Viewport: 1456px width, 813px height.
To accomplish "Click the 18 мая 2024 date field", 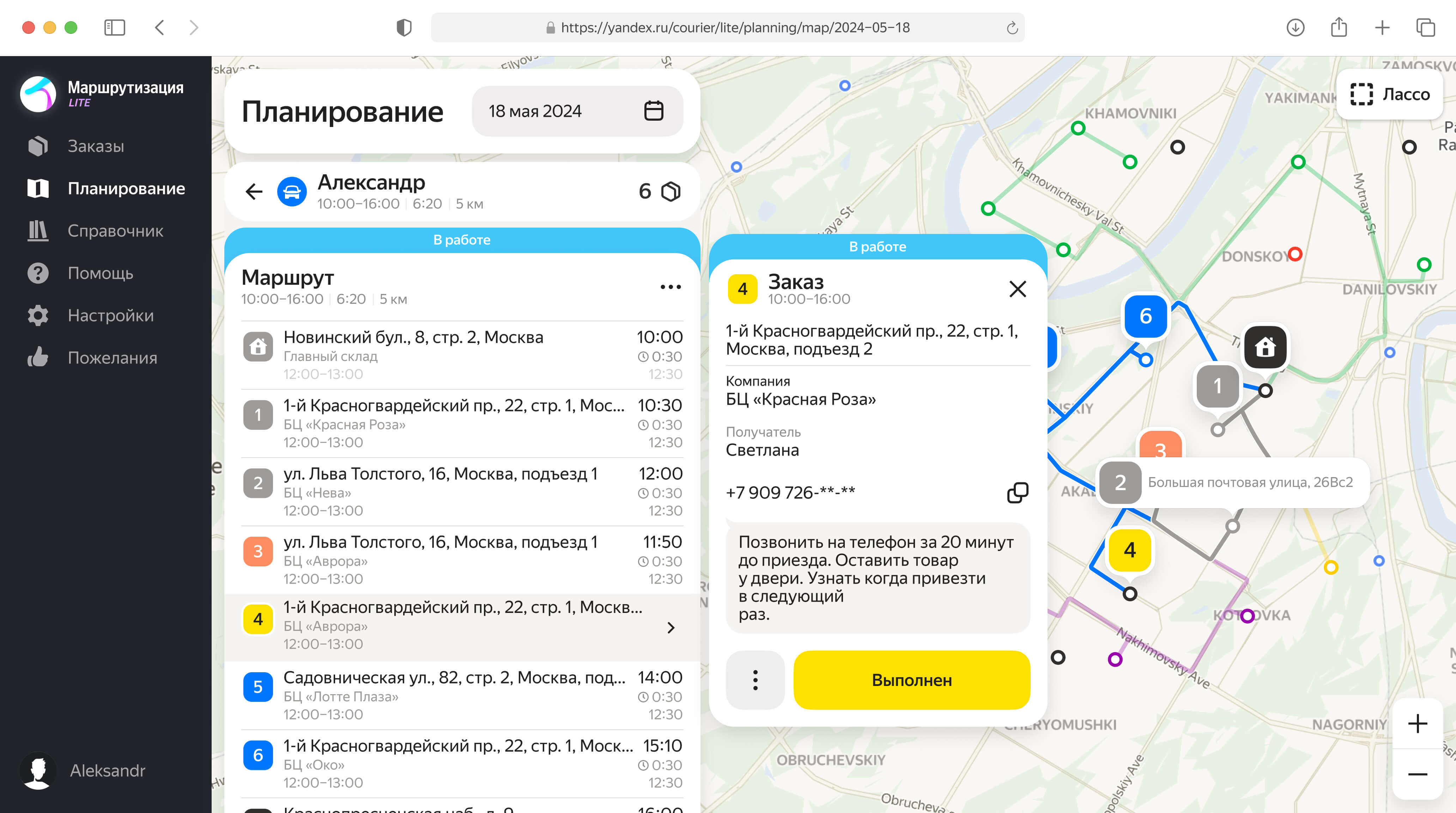I will pos(577,111).
